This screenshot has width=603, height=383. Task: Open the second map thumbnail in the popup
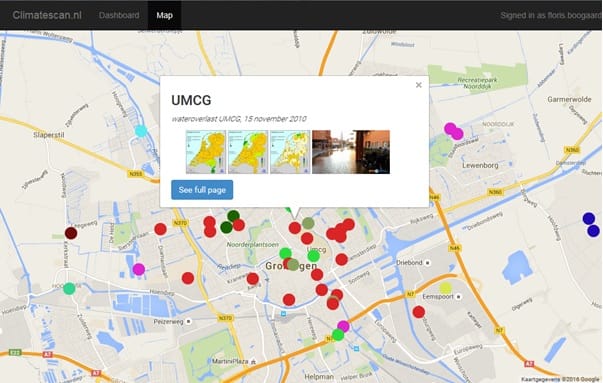coord(248,152)
